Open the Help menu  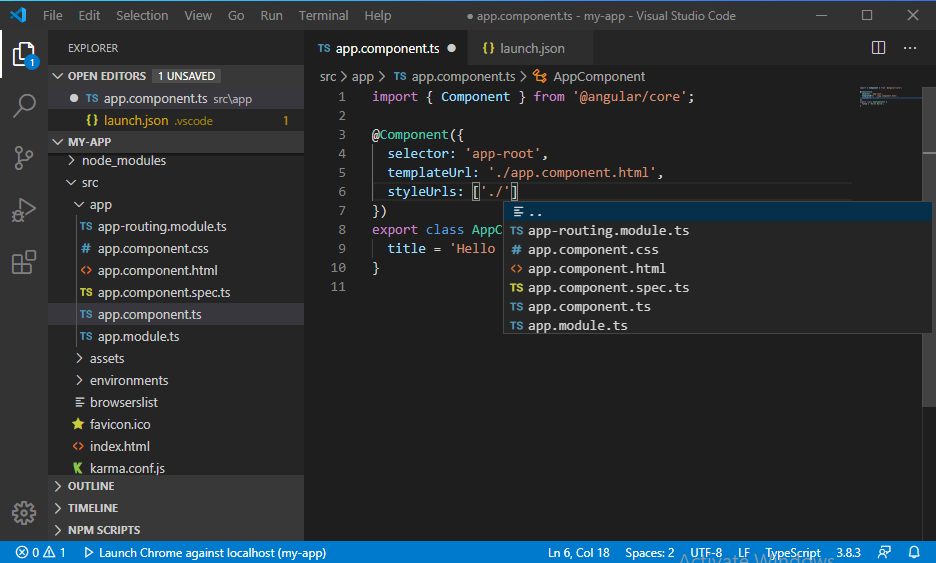(378, 16)
